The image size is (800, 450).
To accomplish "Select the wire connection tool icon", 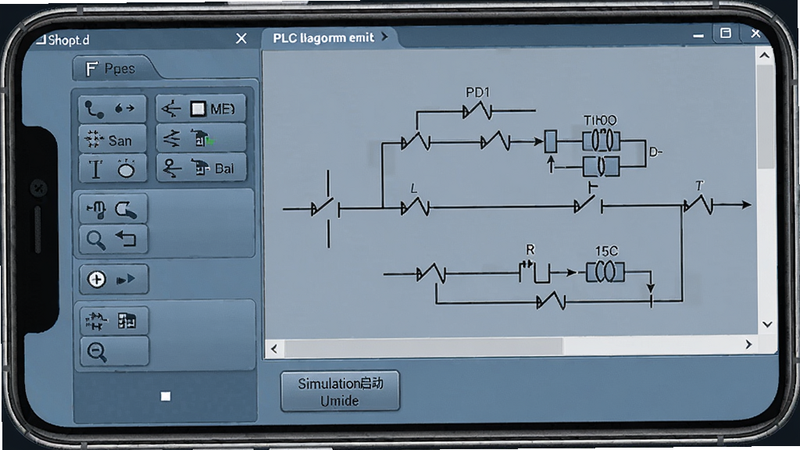I will click(x=95, y=109).
